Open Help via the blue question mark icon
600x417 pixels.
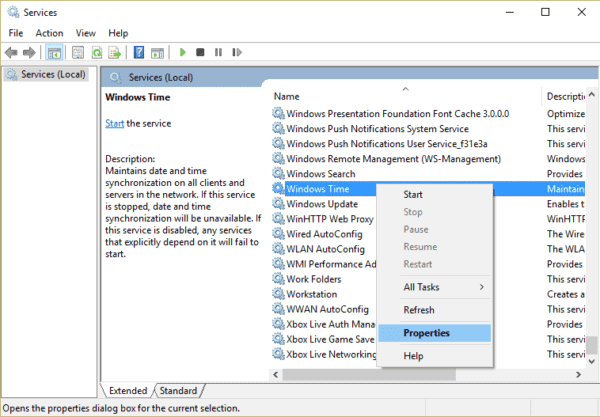139,51
